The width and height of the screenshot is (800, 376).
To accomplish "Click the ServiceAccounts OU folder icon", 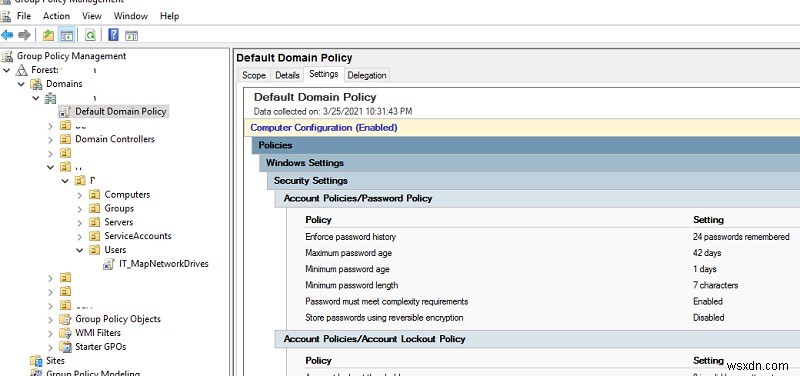I will (x=94, y=236).
